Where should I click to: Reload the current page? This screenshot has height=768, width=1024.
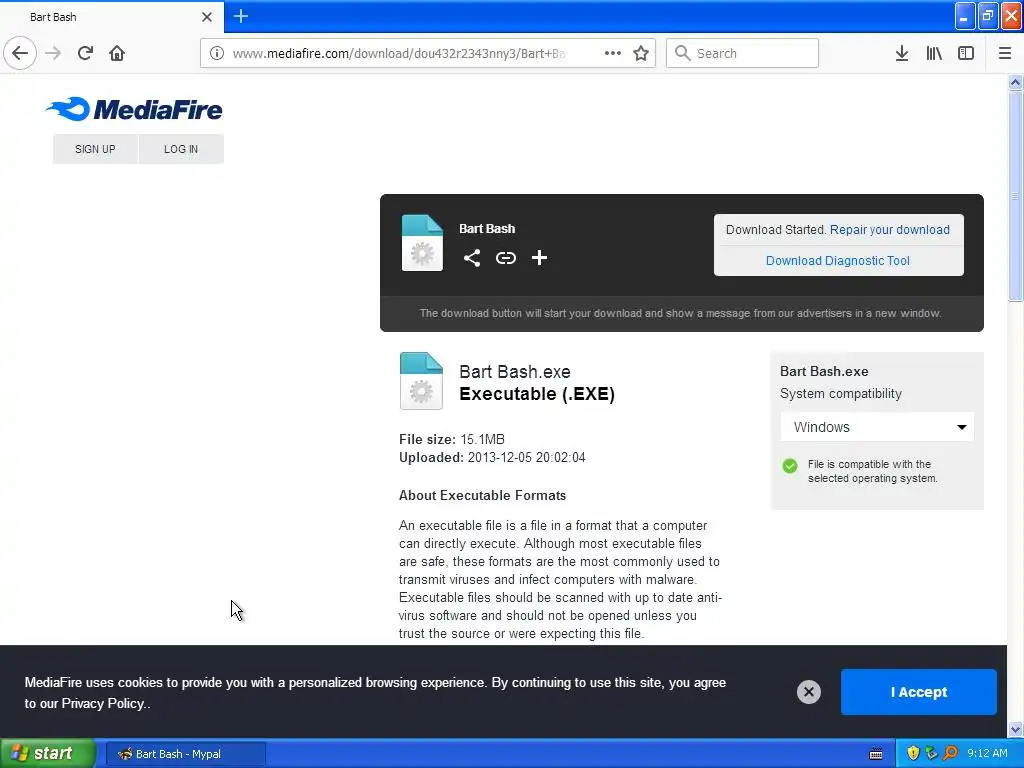tap(85, 53)
